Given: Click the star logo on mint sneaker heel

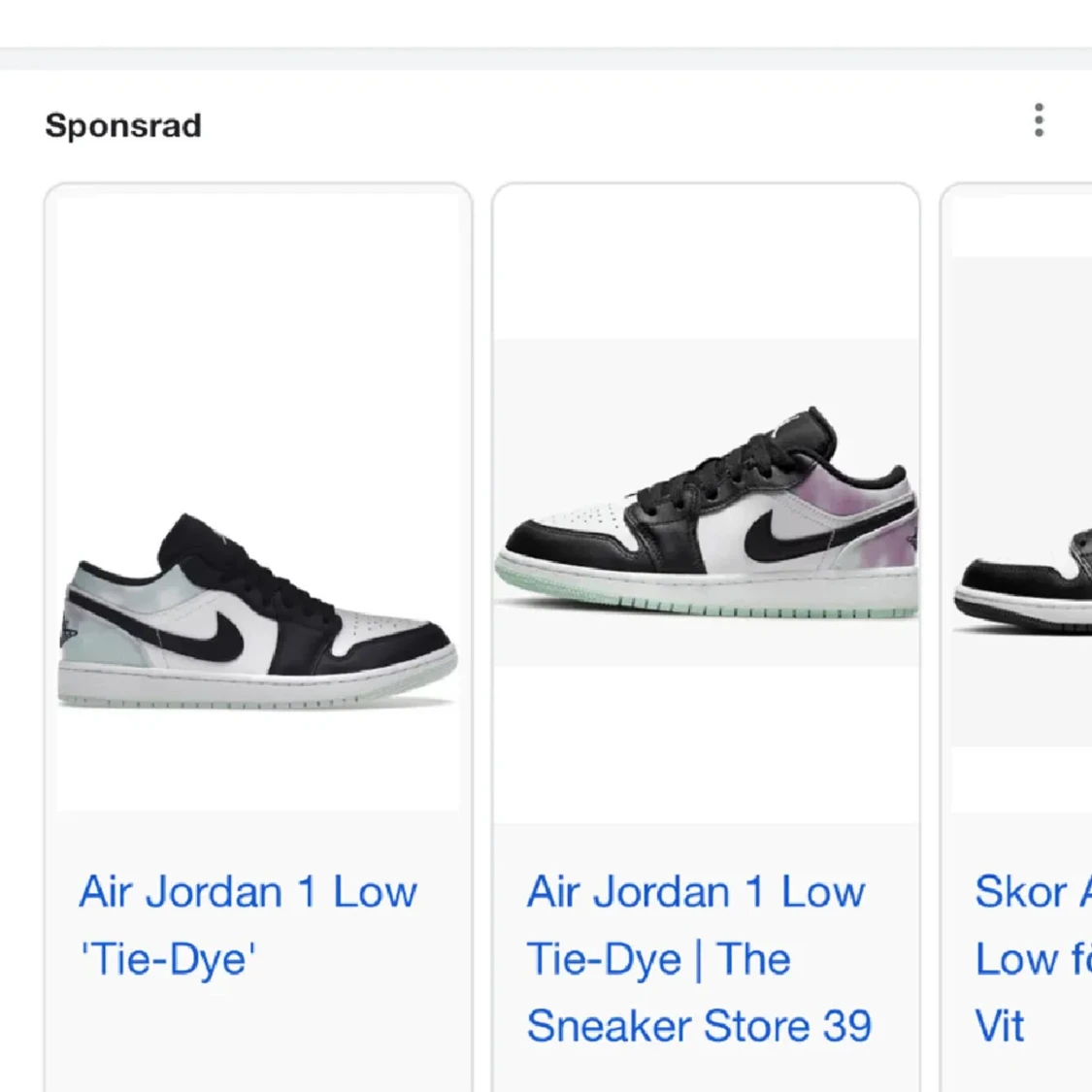Looking at the screenshot, I should 68,631.
